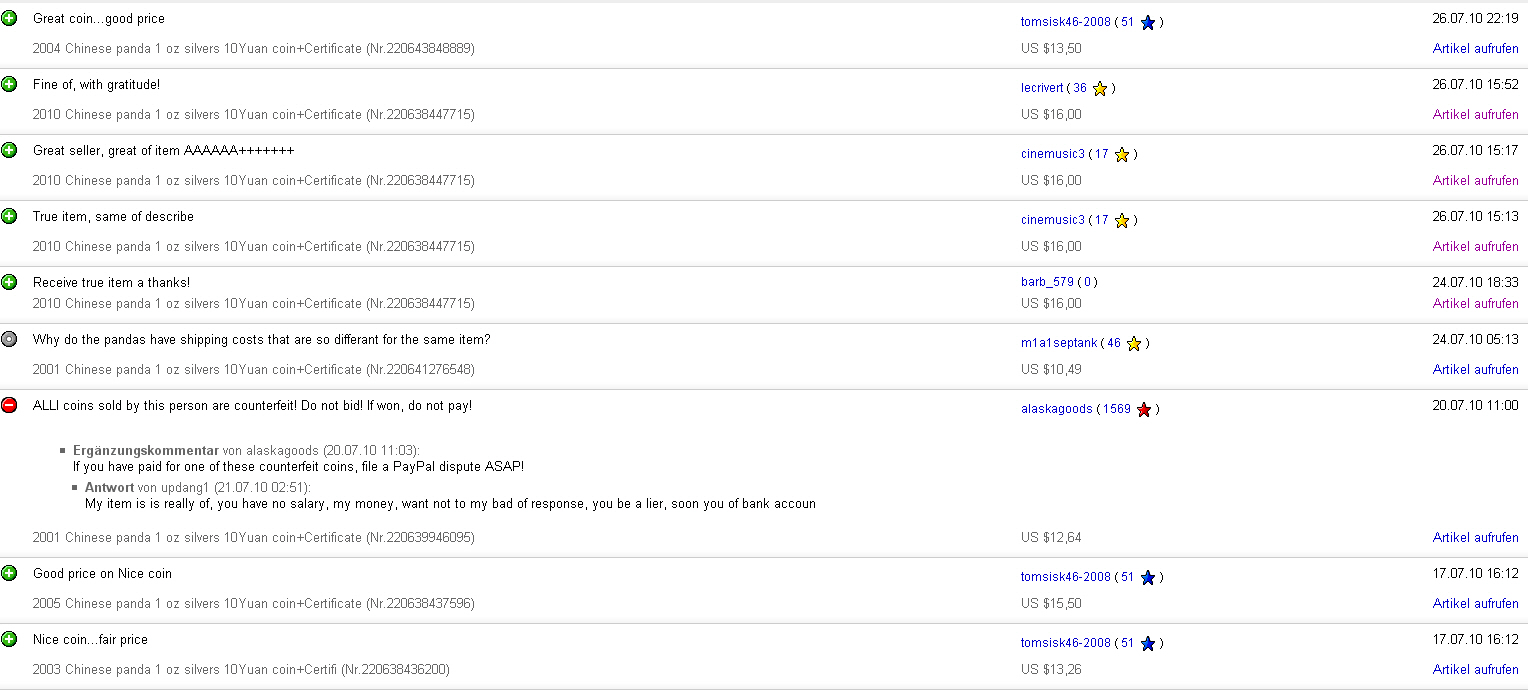Image resolution: width=1528 pixels, height=694 pixels.
Task: Click "Artikel aufrufen" for US $15,50 item
Action: pos(1475,603)
